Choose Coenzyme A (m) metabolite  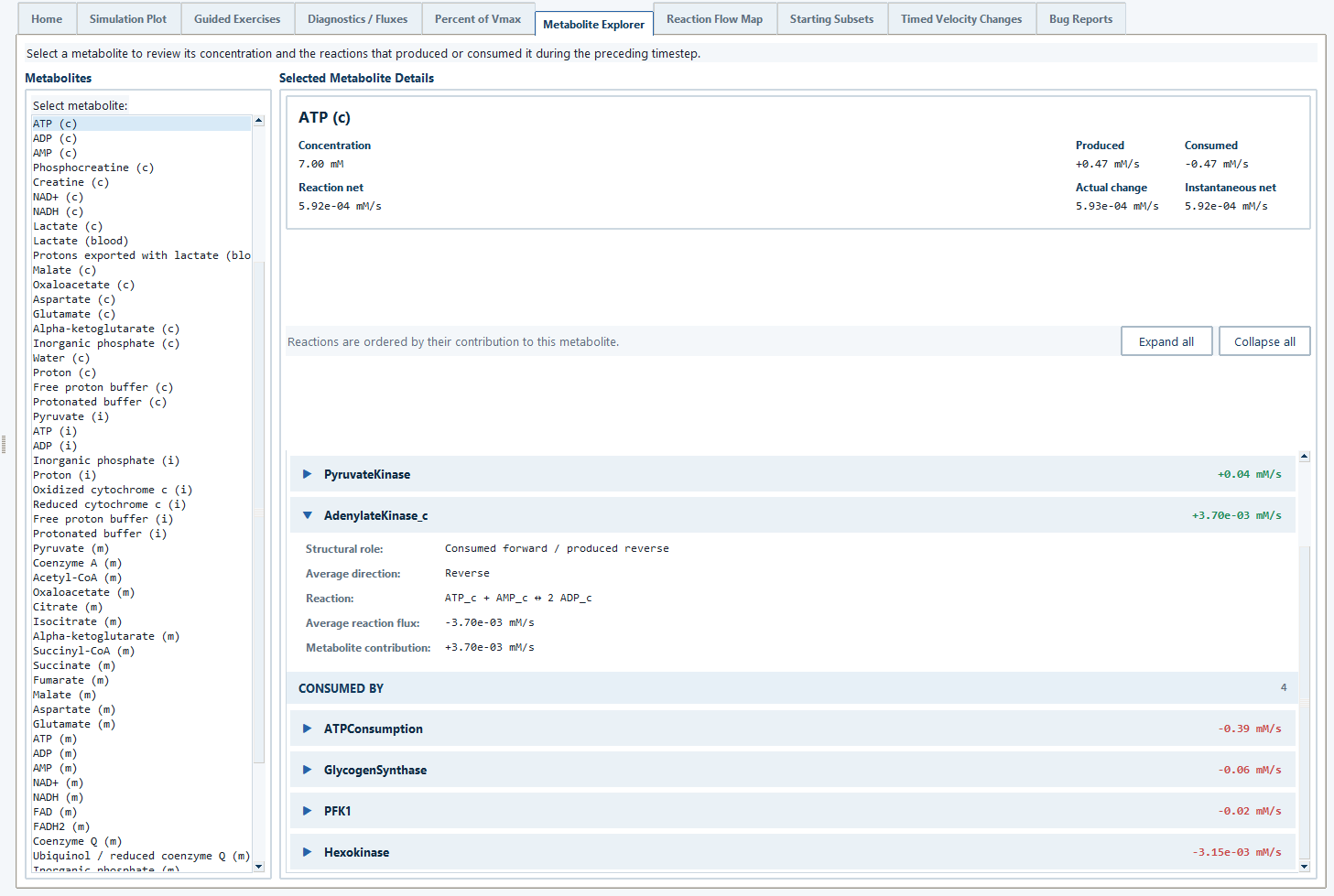(141, 563)
